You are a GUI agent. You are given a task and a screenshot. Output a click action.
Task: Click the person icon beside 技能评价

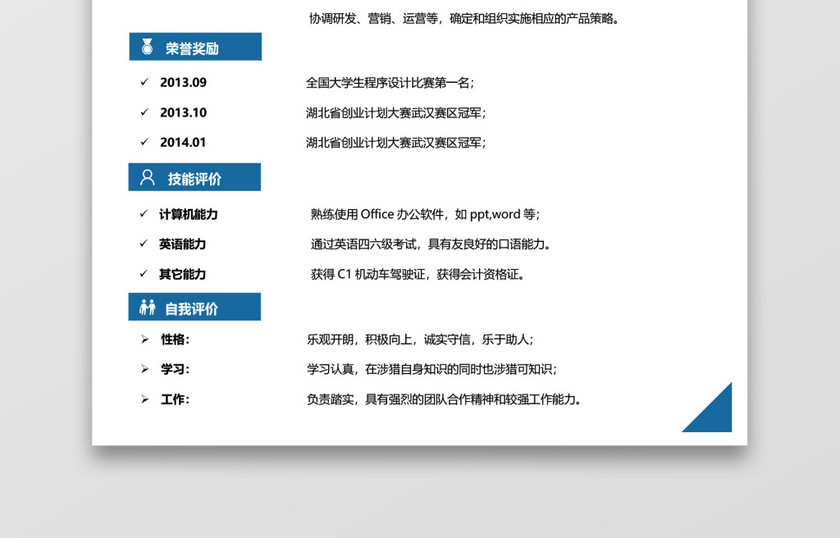[147, 177]
